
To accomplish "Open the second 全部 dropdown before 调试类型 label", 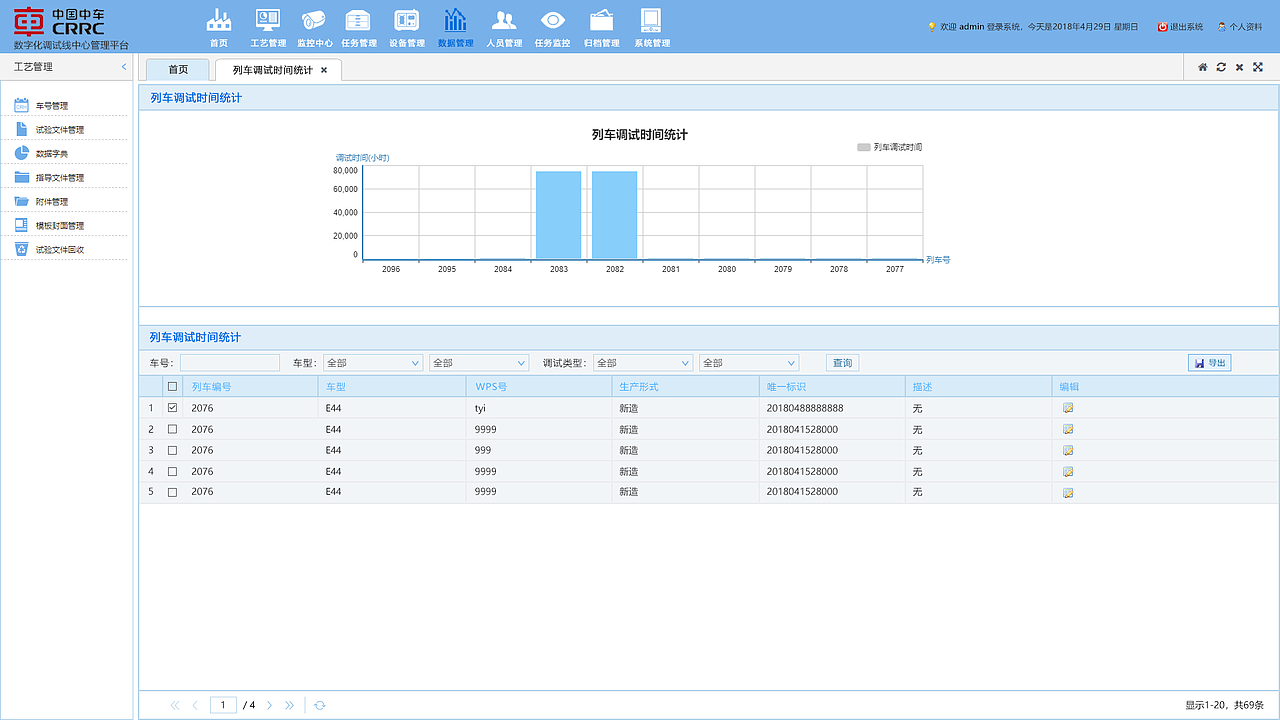I will point(479,363).
